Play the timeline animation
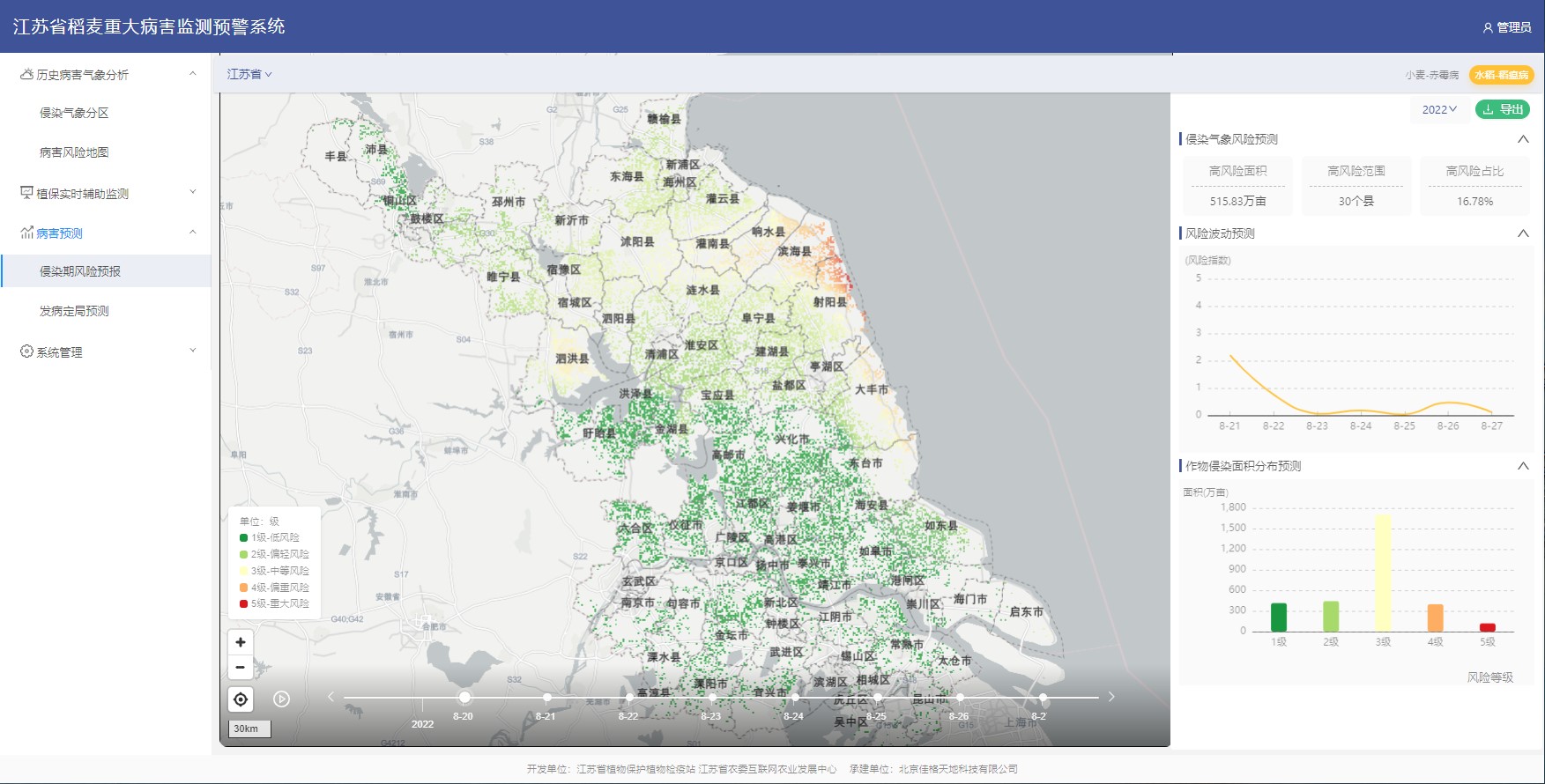1545x784 pixels. (282, 699)
